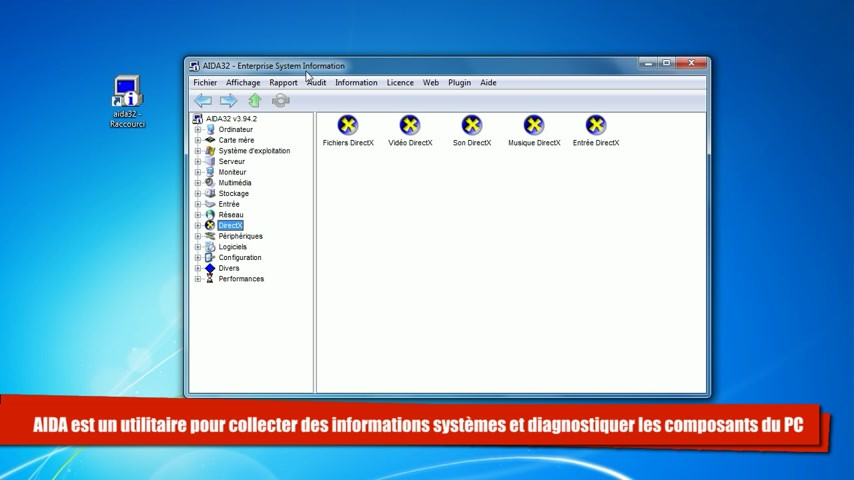Image resolution: width=854 pixels, height=480 pixels.
Task: Expand the Réseau tree node
Action: (198, 215)
